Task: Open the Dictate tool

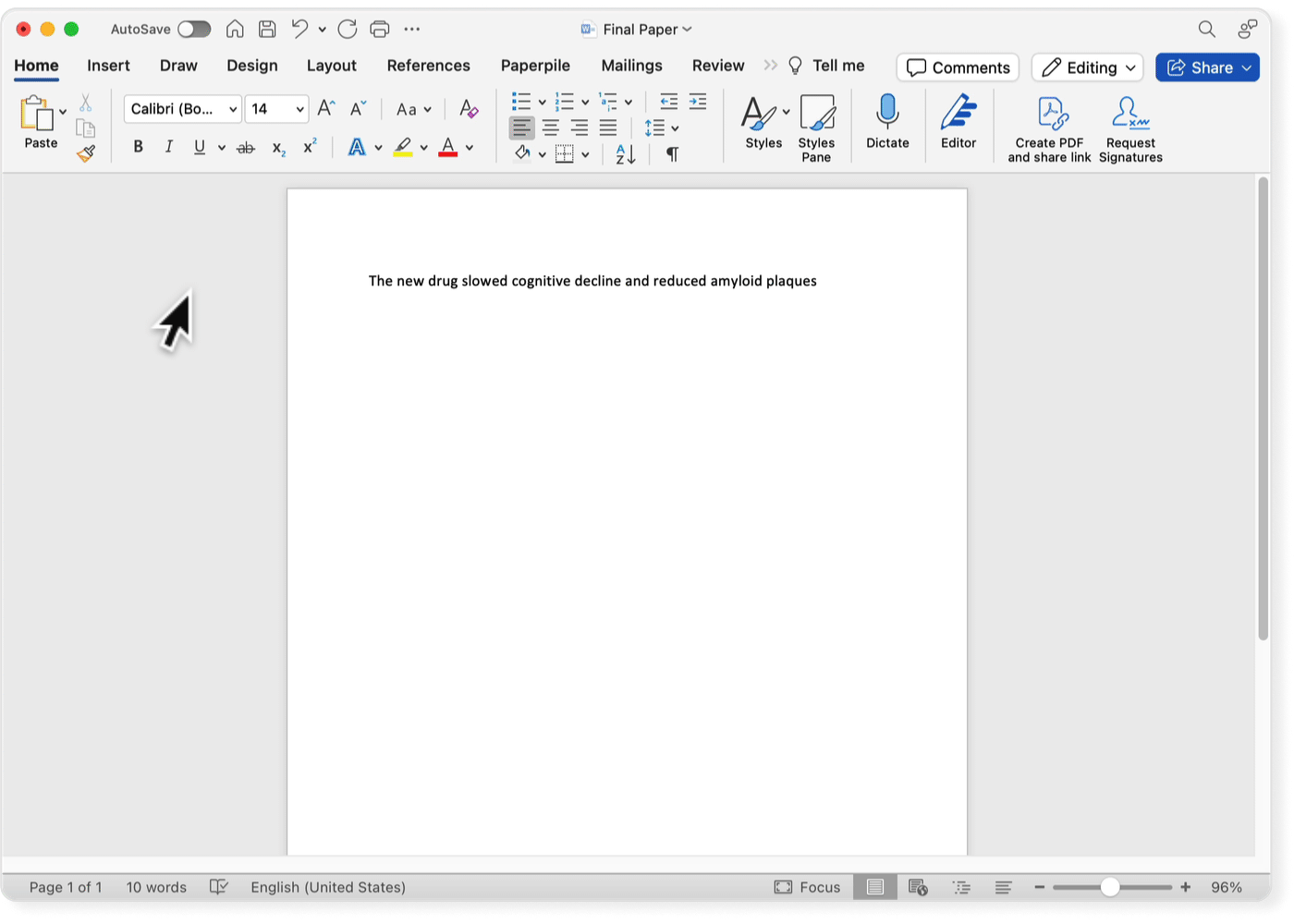Action: [886, 125]
